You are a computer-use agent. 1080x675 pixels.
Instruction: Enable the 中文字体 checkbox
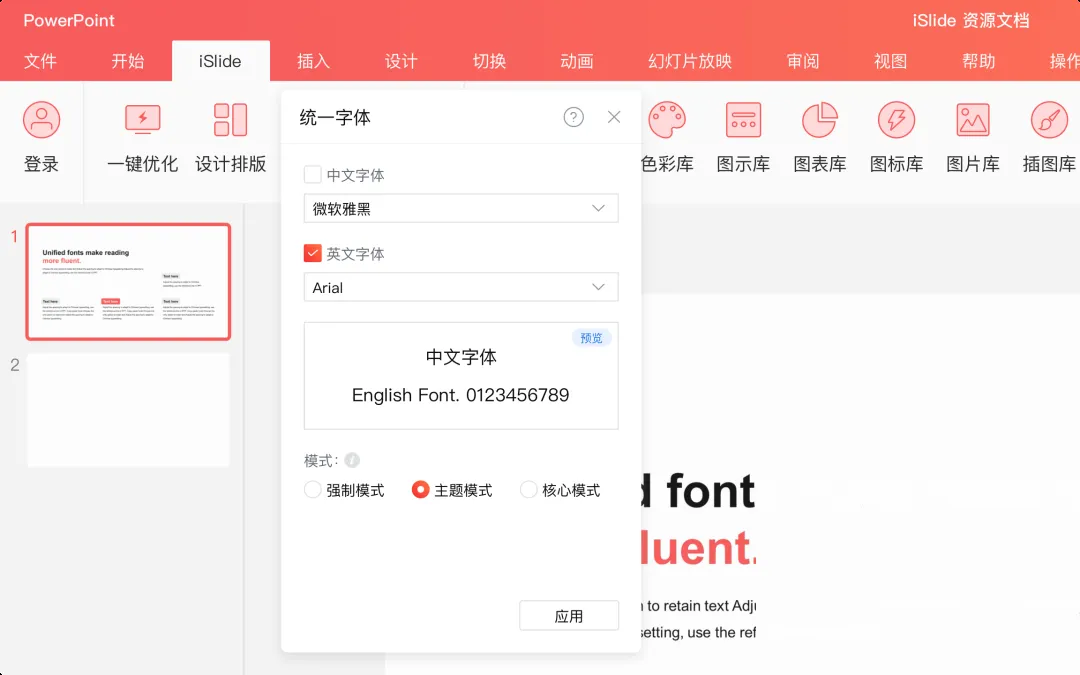(x=313, y=174)
